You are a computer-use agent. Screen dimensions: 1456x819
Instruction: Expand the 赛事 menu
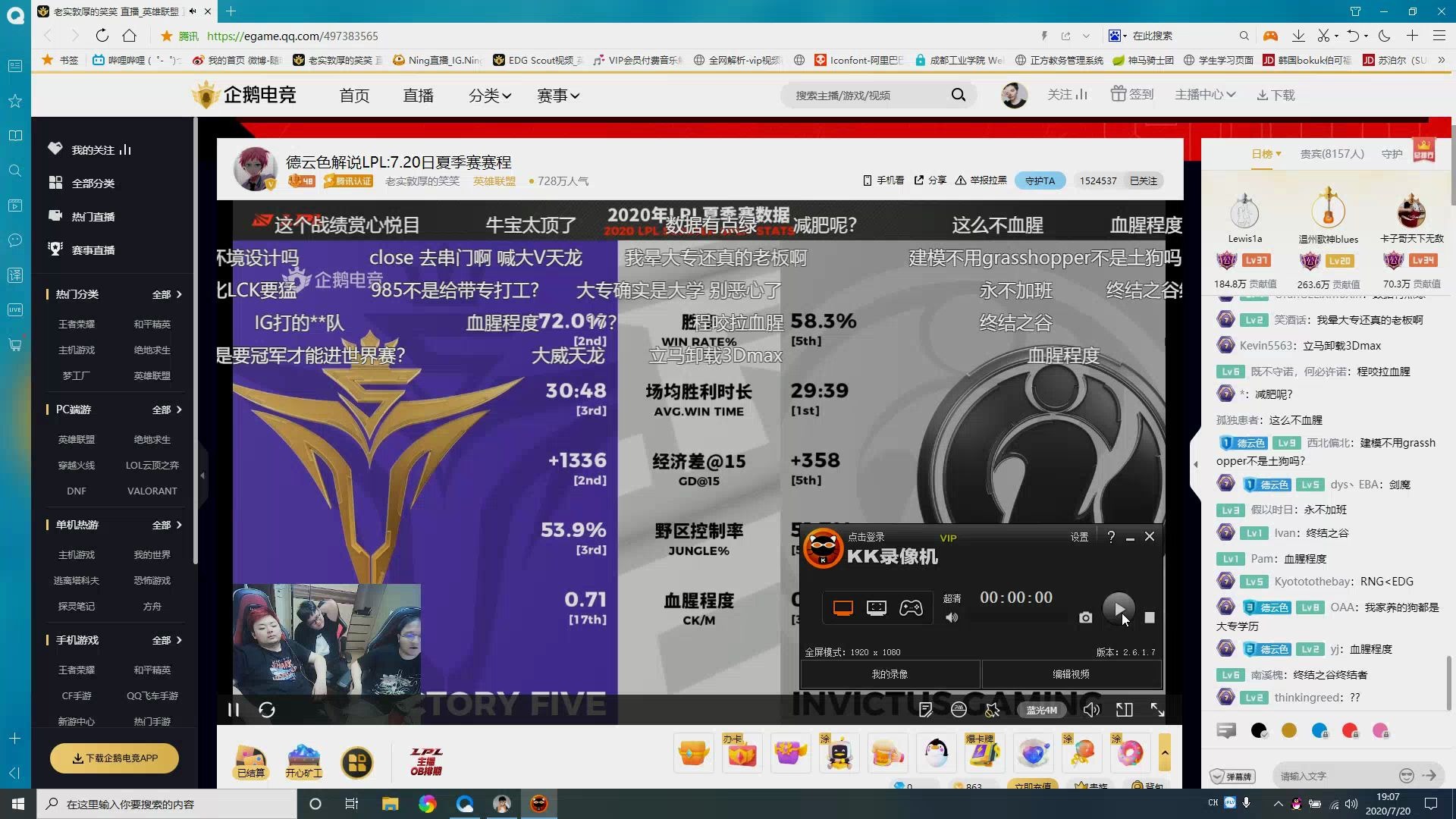558,96
